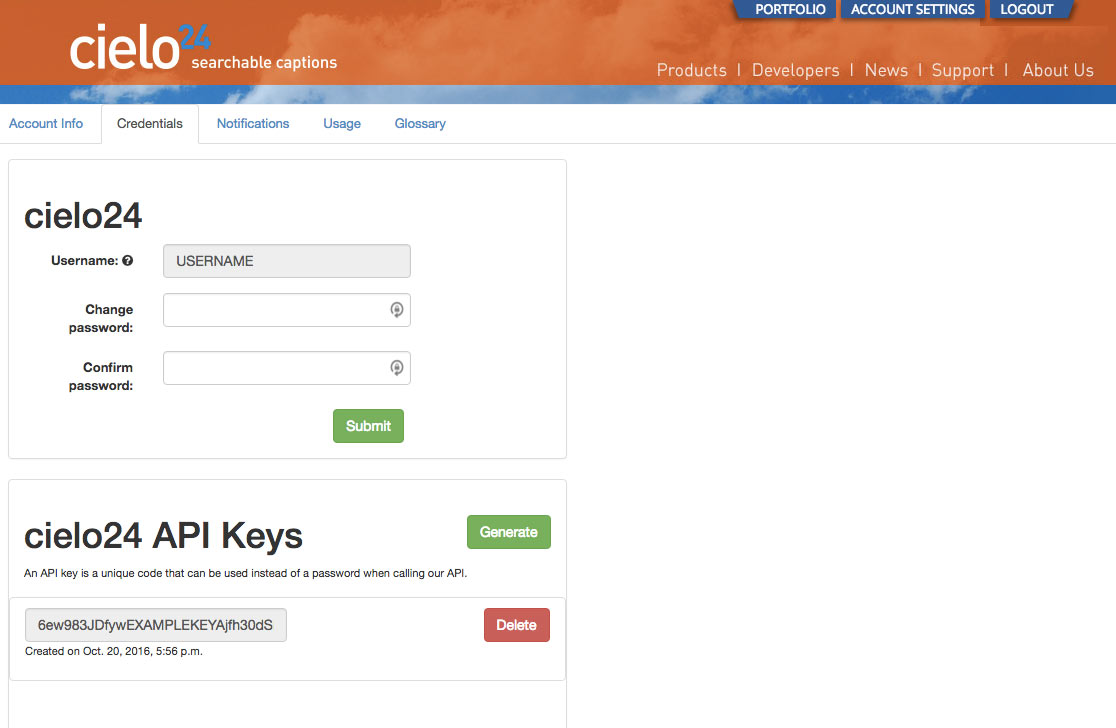Click key icon in Confirm password field
The image size is (1116, 728).
[396, 368]
